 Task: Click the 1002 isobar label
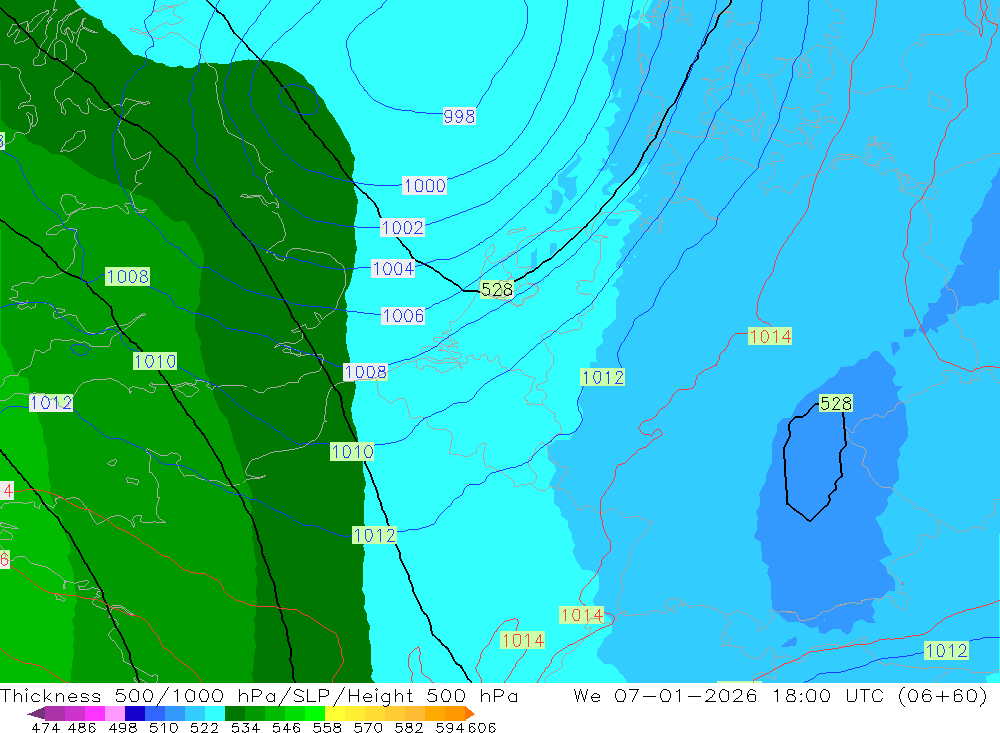click(x=402, y=228)
